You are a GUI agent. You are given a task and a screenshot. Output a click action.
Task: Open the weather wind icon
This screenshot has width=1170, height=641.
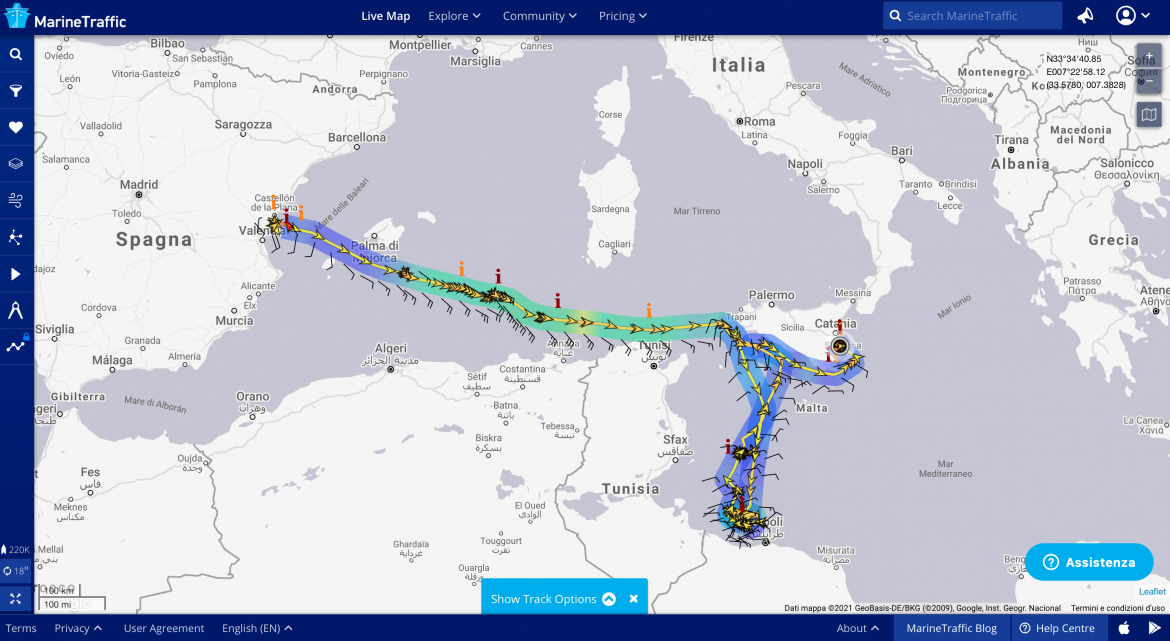click(16, 201)
